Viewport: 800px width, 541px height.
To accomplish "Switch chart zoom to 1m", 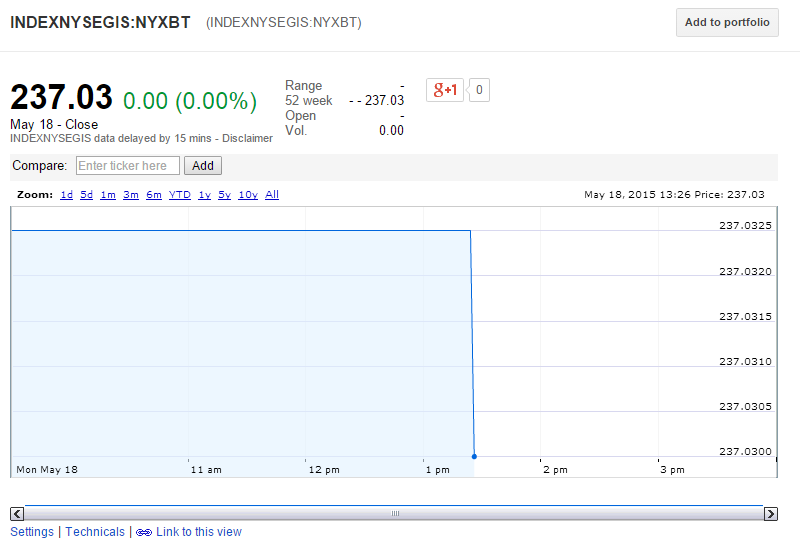I will coord(108,195).
